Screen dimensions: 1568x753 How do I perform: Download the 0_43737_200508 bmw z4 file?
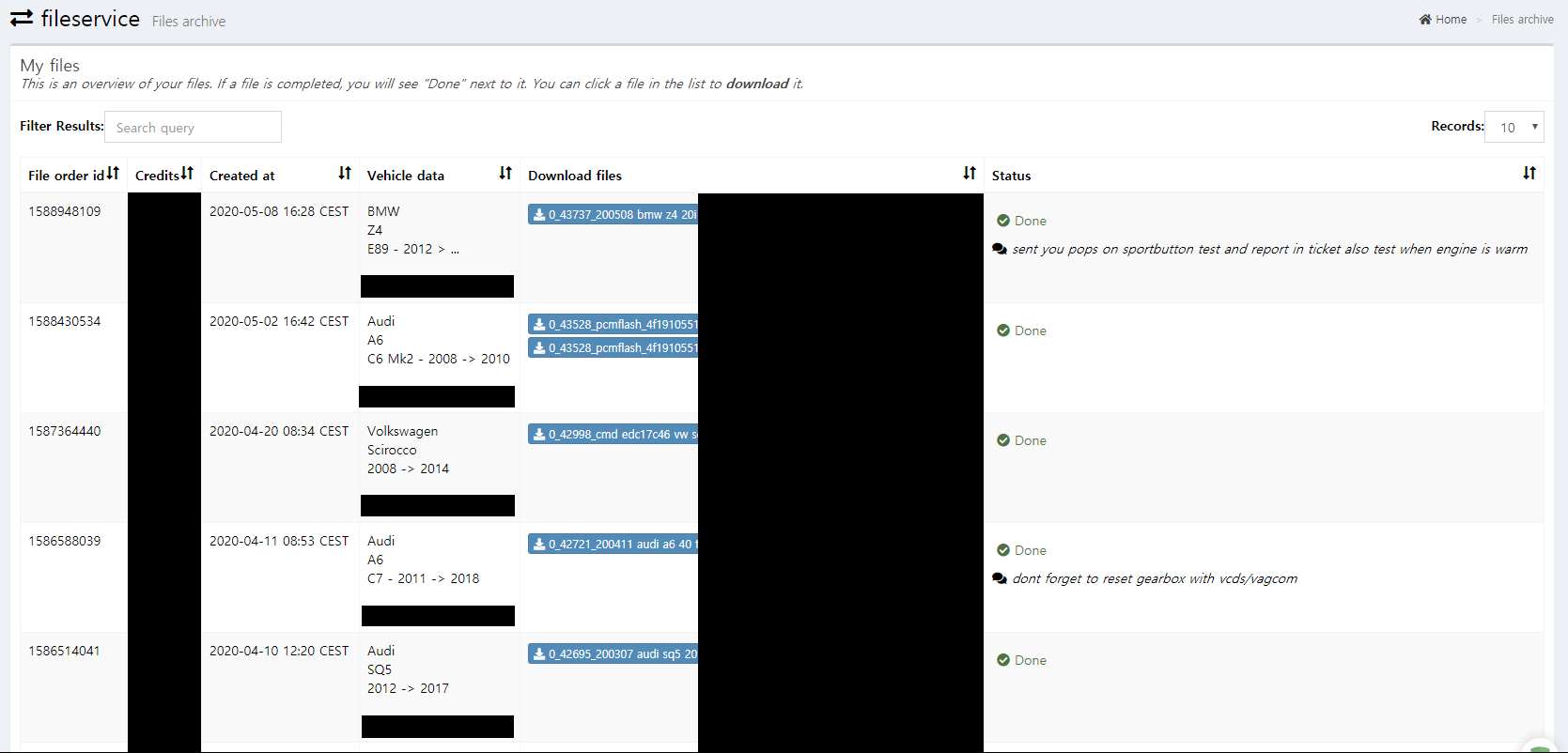[x=613, y=214]
